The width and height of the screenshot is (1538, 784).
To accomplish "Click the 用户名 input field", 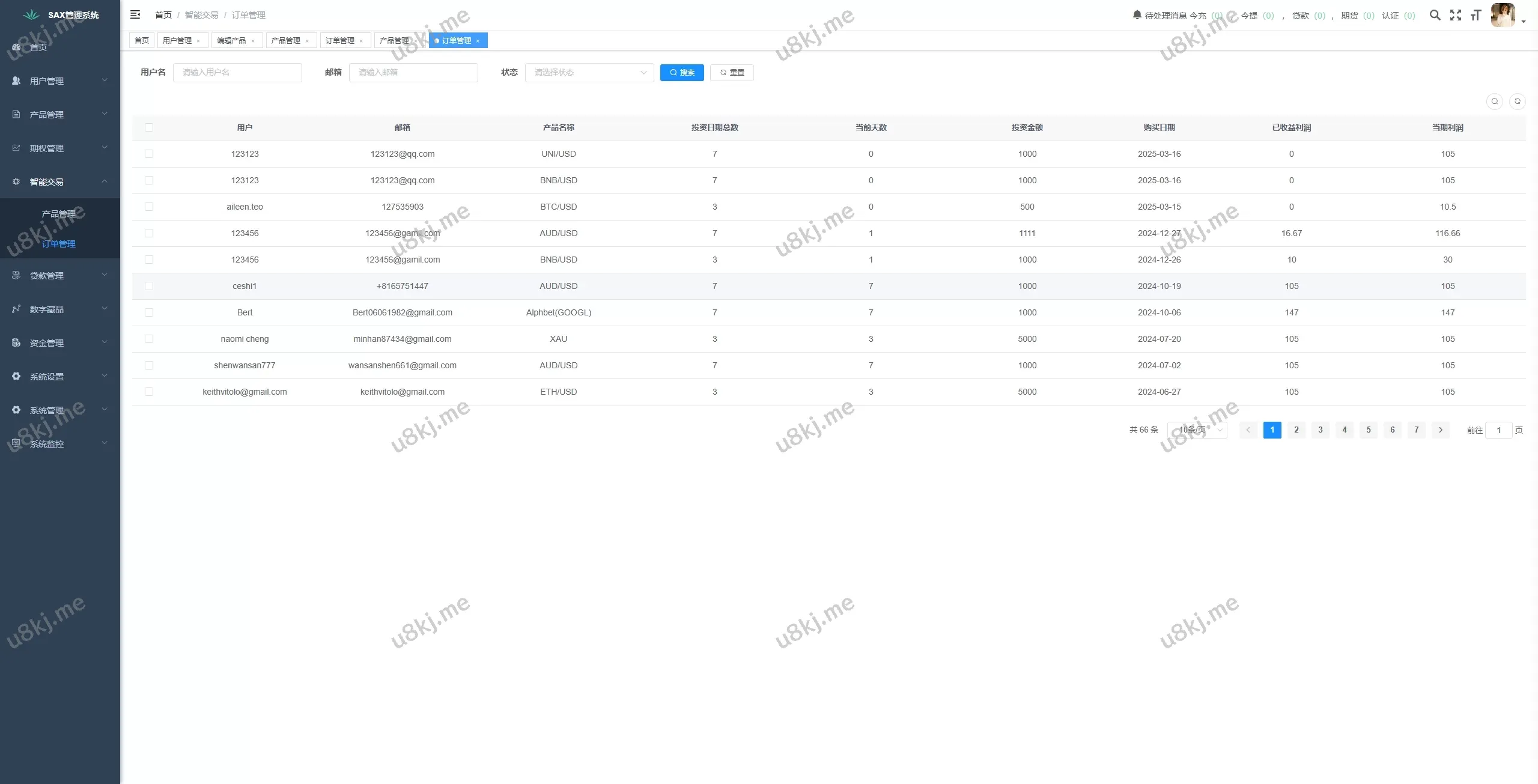I will [237, 73].
